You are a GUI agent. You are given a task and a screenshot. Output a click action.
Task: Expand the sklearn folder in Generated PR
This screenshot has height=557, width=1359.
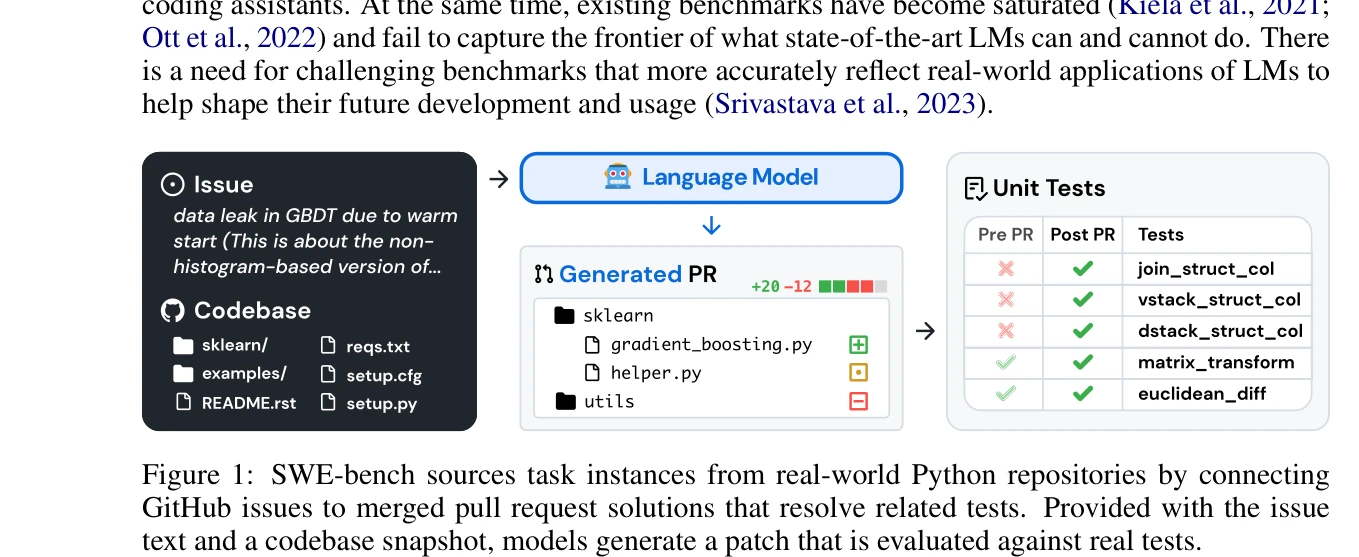pyautogui.click(x=565, y=316)
